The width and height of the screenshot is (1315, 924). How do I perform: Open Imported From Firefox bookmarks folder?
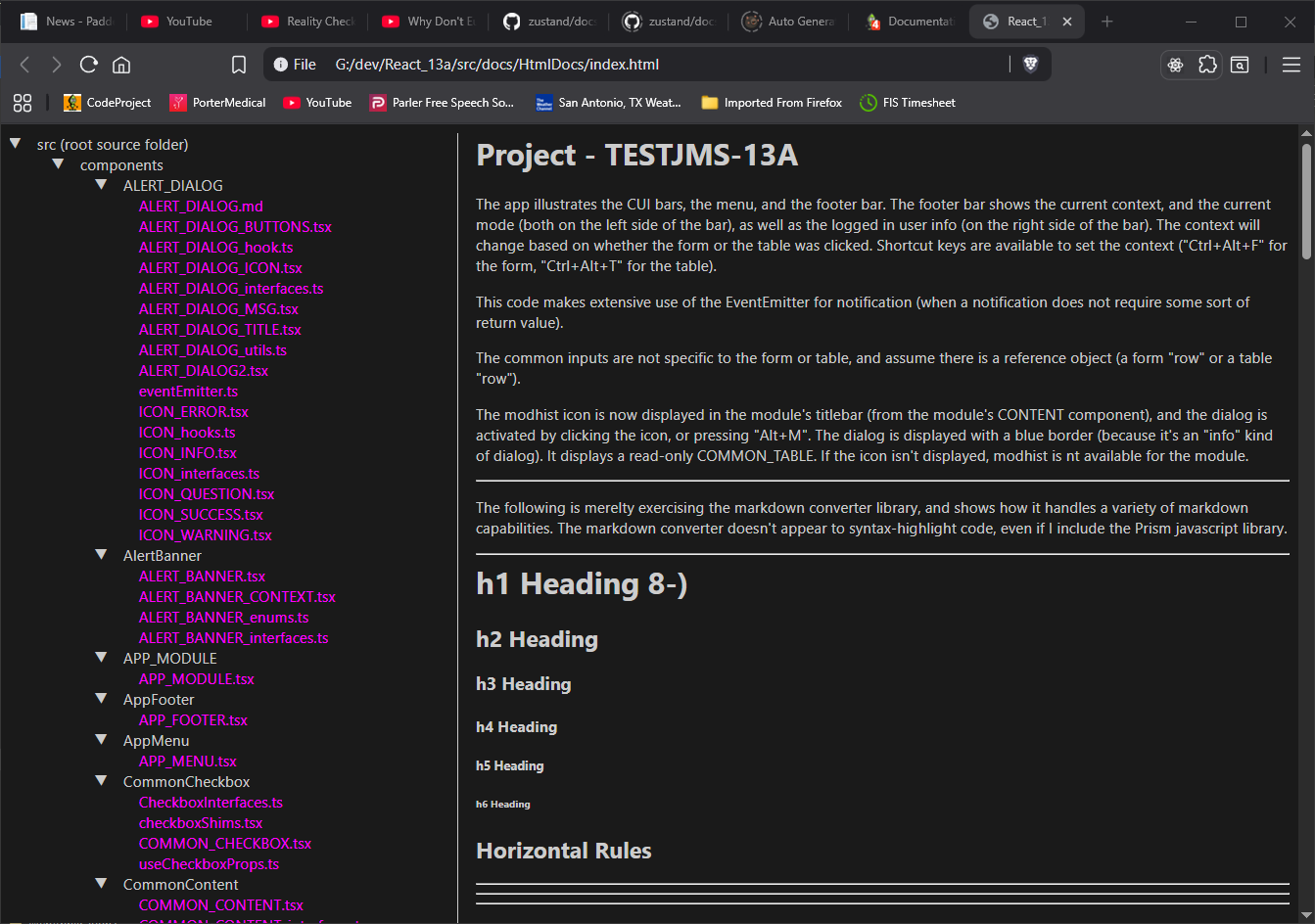772,103
